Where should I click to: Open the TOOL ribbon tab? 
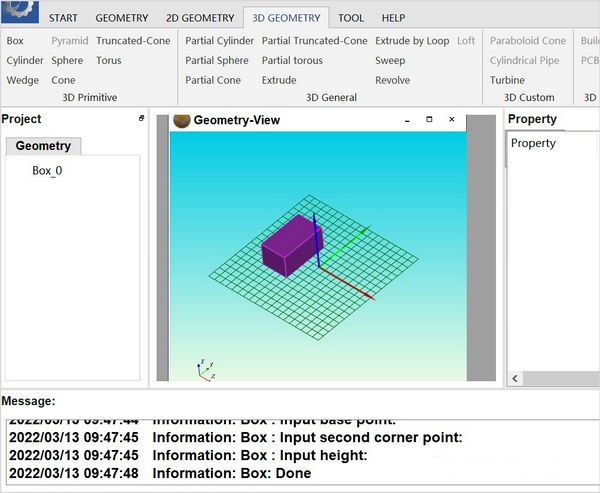[x=351, y=18]
